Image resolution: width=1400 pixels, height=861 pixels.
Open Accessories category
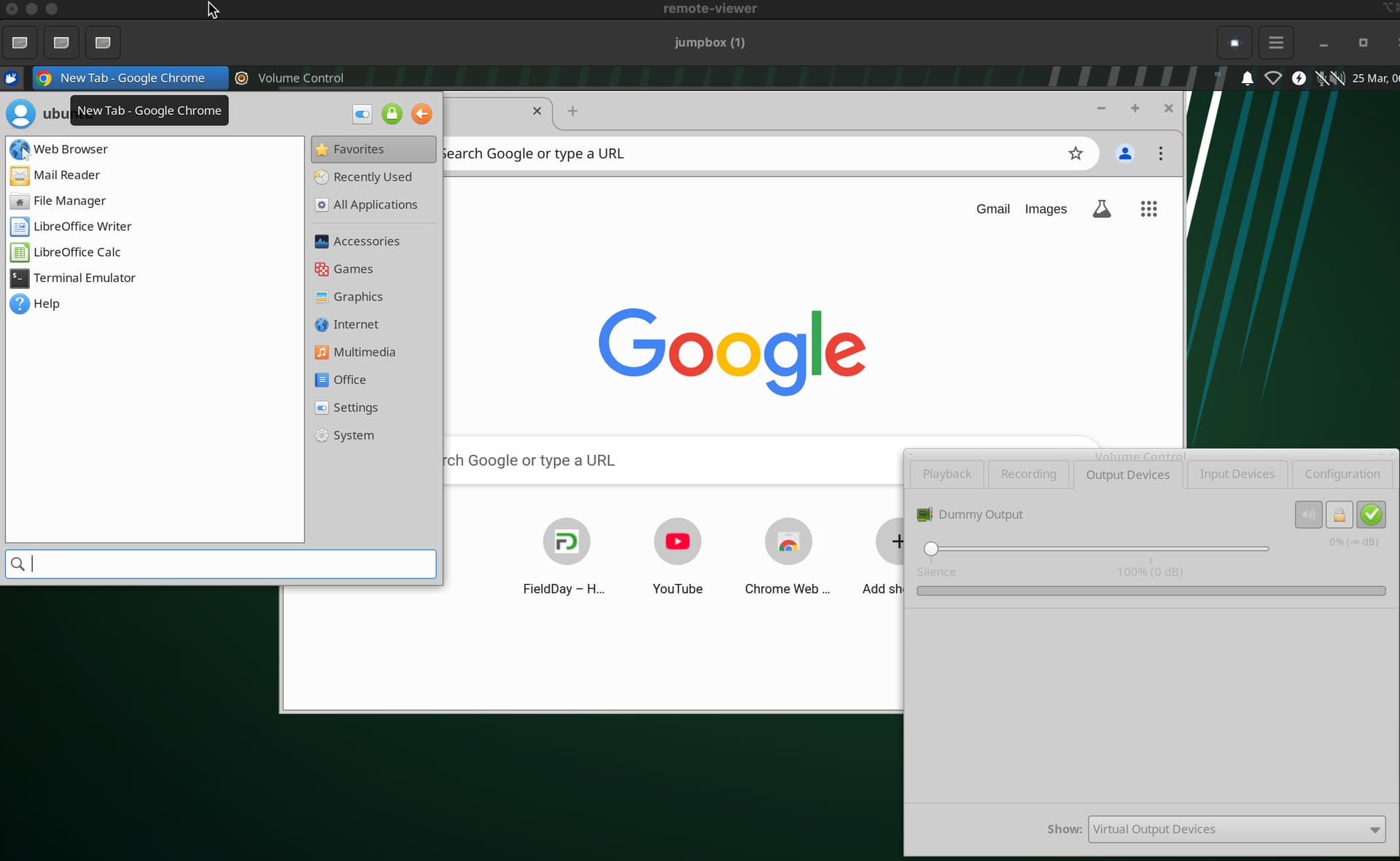(373, 241)
